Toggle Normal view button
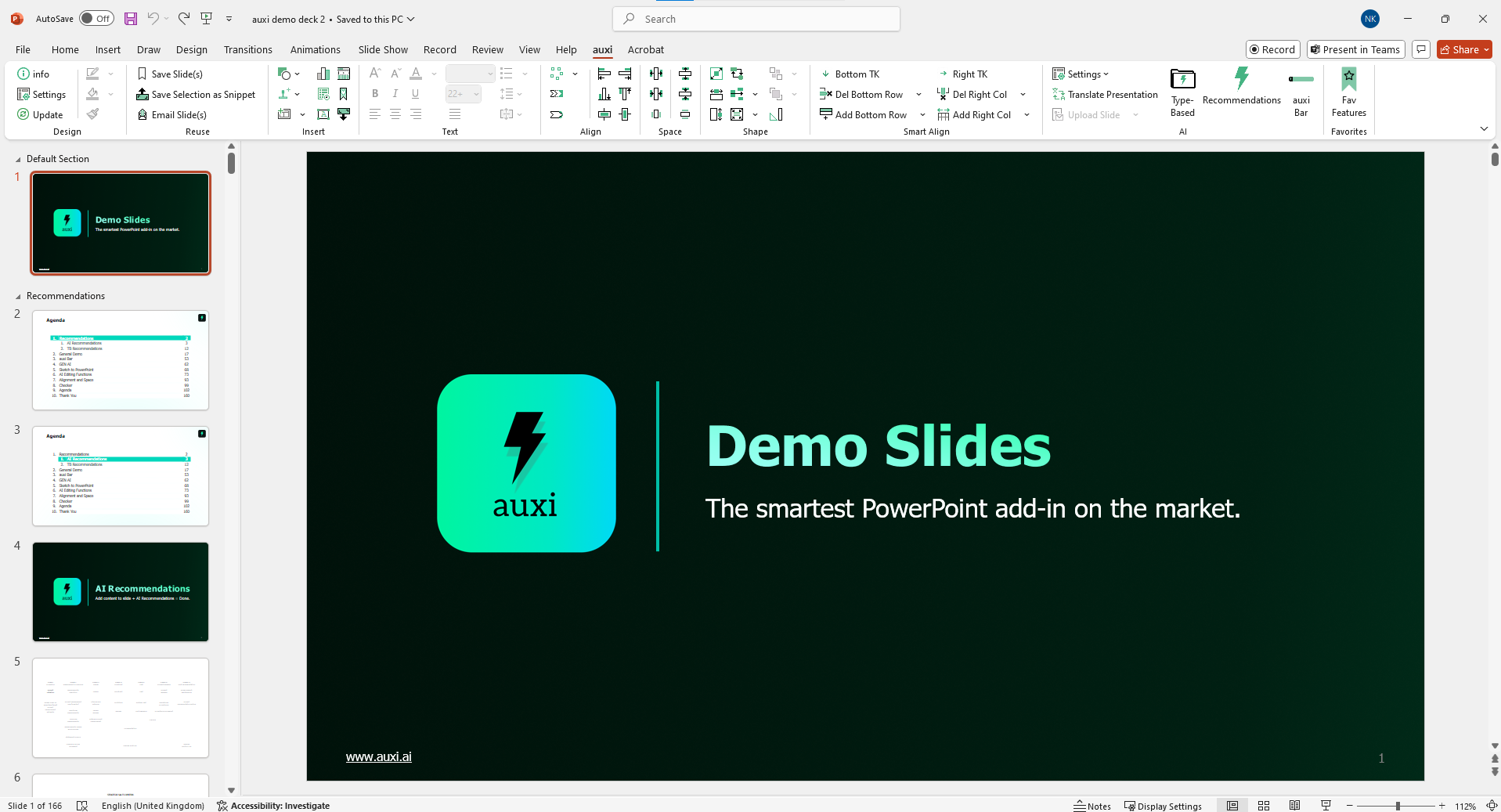 [x=1232, y=806]
